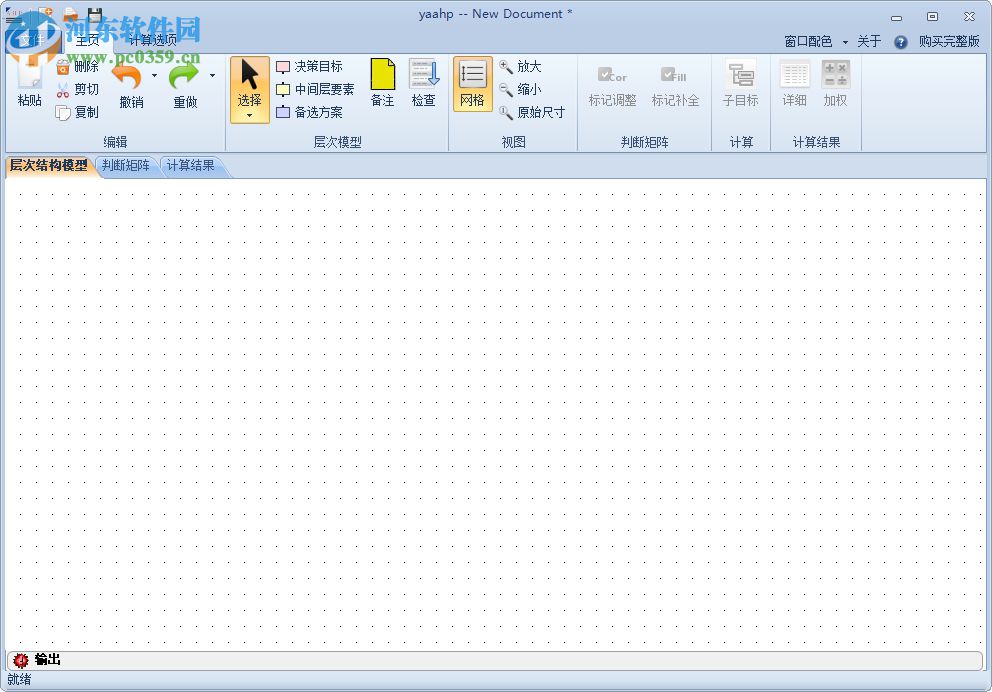Toggle the 网格 grid display

point(471,84)
